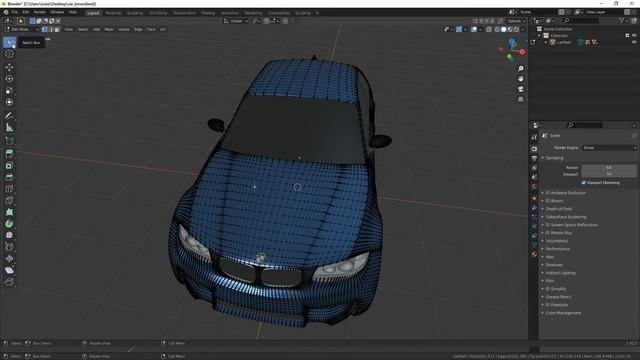Open Global transform orientation dropdown
Image resolution: width=640 pixels, height=360 pixels.
click(x=236, y=21)
